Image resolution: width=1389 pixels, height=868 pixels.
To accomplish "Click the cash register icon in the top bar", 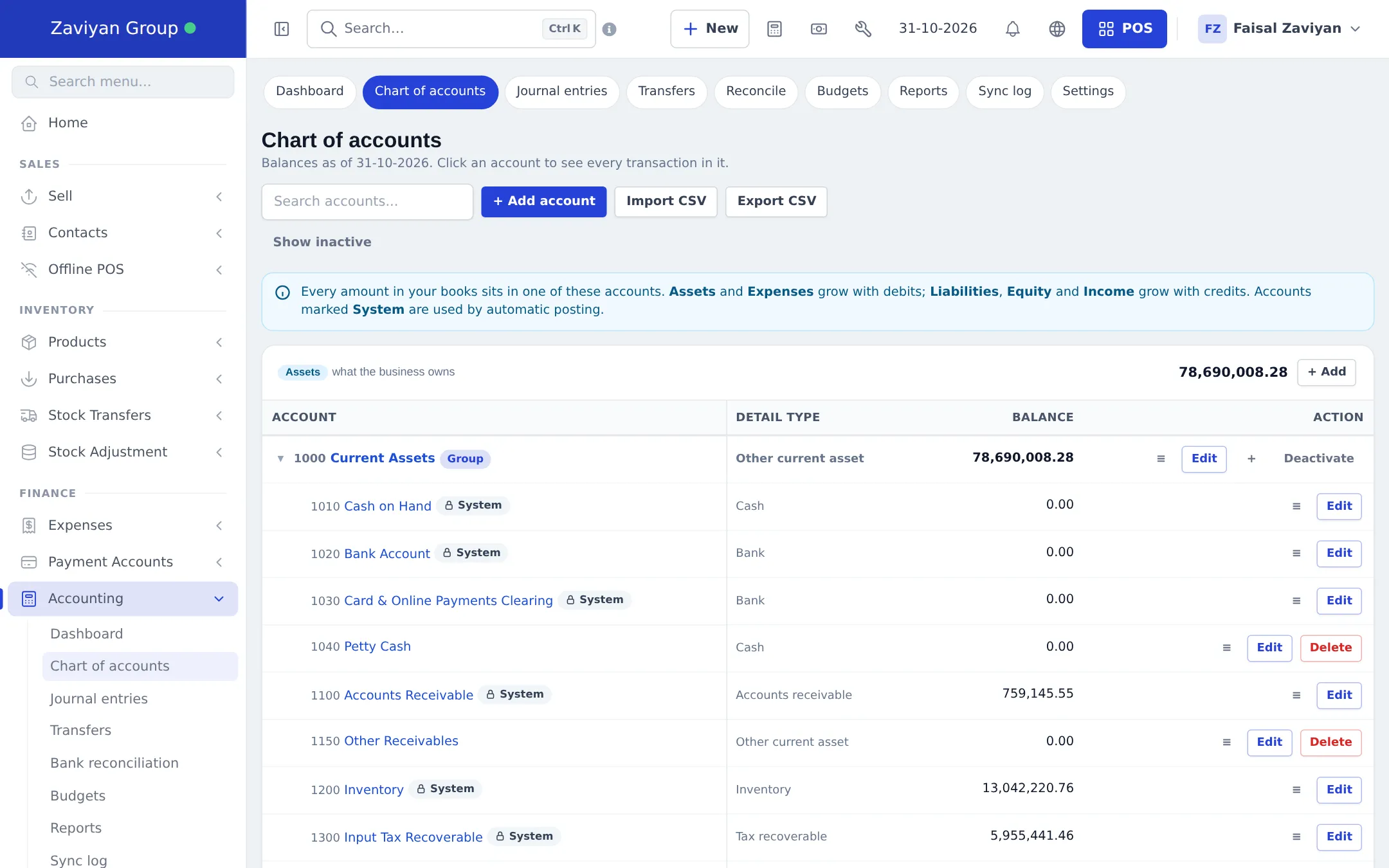I will tap(819, 29).
